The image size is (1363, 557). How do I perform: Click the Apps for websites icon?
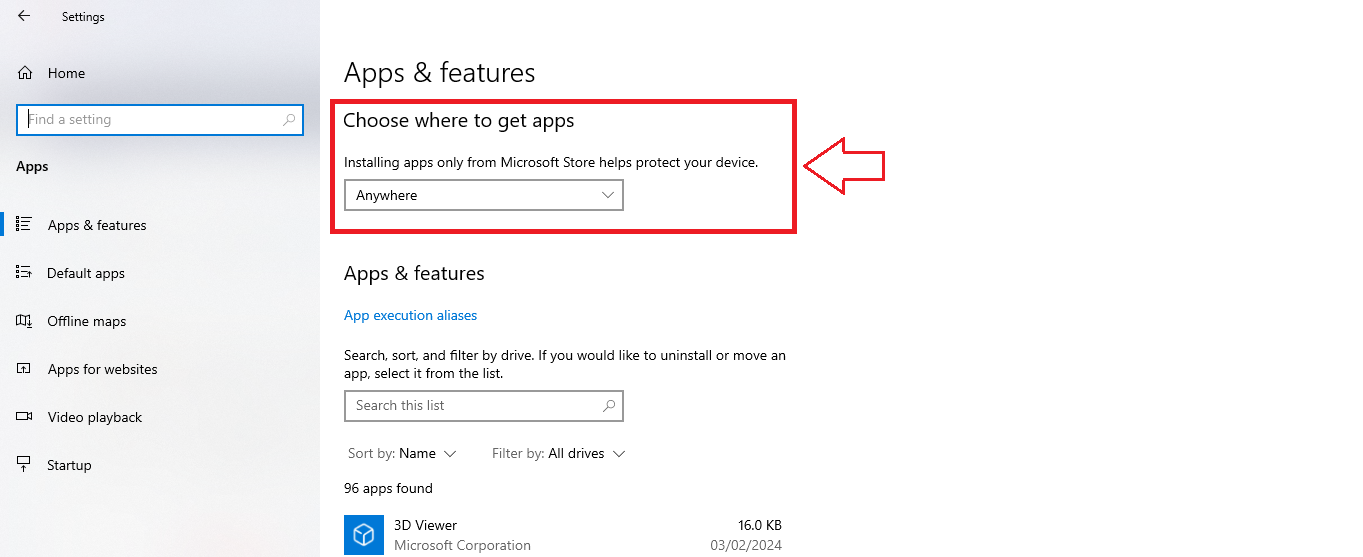pos(25,369)
